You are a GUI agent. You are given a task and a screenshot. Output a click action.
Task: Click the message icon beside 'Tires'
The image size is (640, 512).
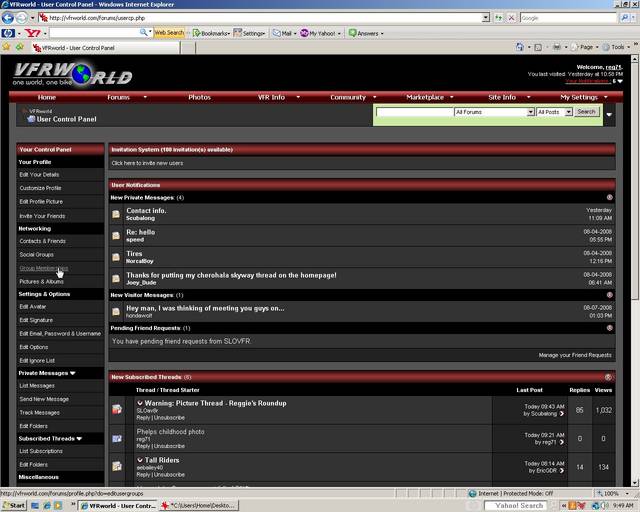point(116,257)
